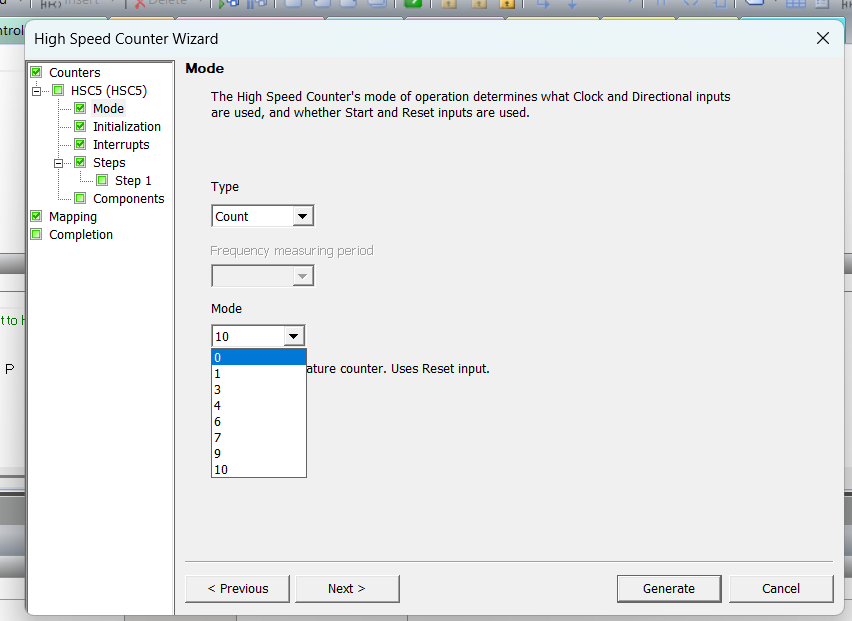Click the Generate button
Screen dimensions: 852x621
coord(668,588)
